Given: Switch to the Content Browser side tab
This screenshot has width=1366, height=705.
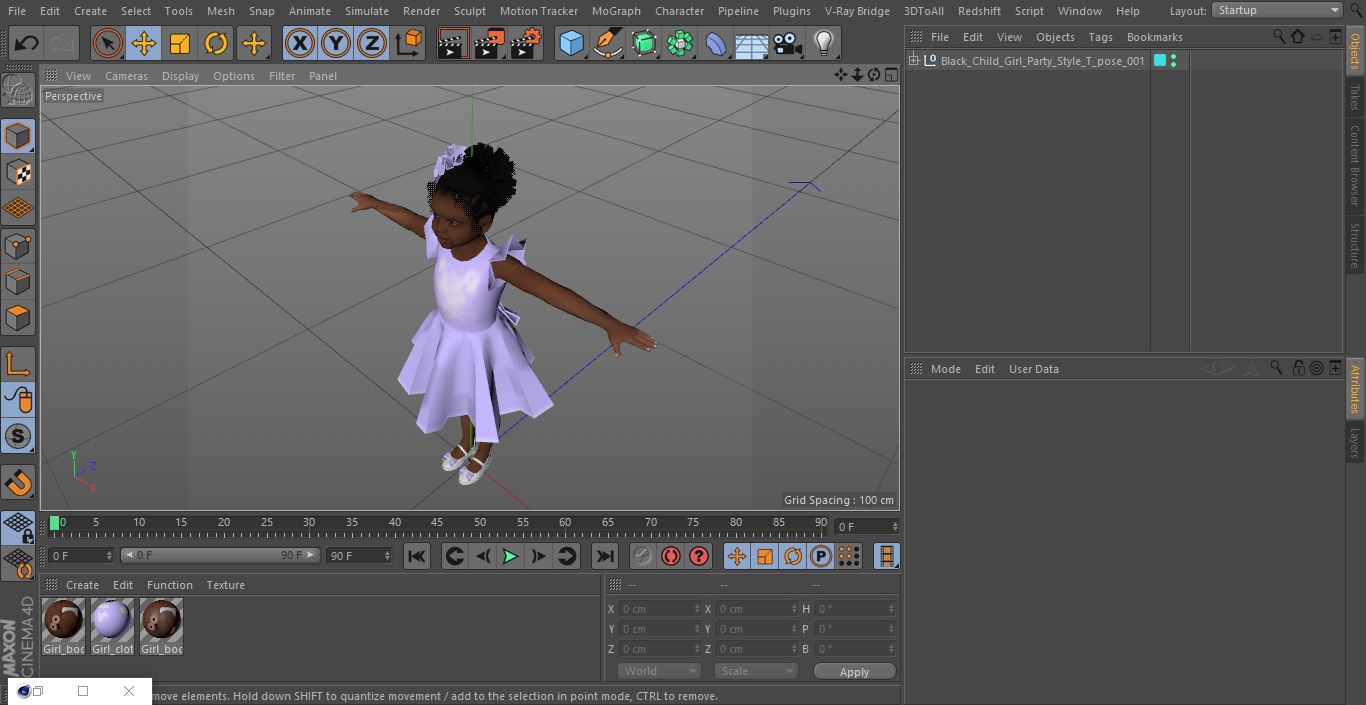Looking at the screenshot, I should click(x=1355, y=165).
